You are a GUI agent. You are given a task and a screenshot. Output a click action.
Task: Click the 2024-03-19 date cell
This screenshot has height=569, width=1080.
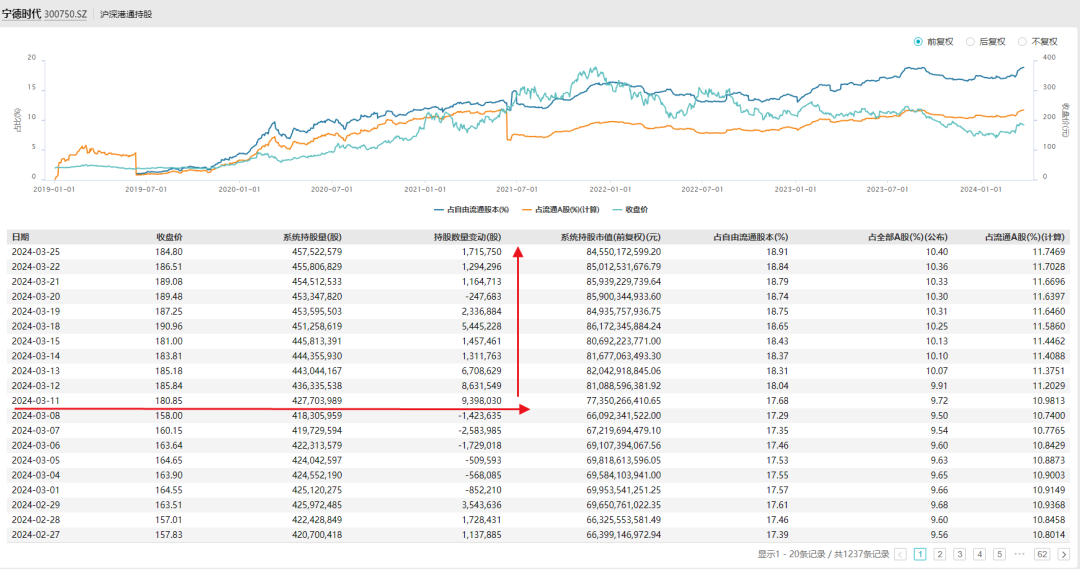36,311
